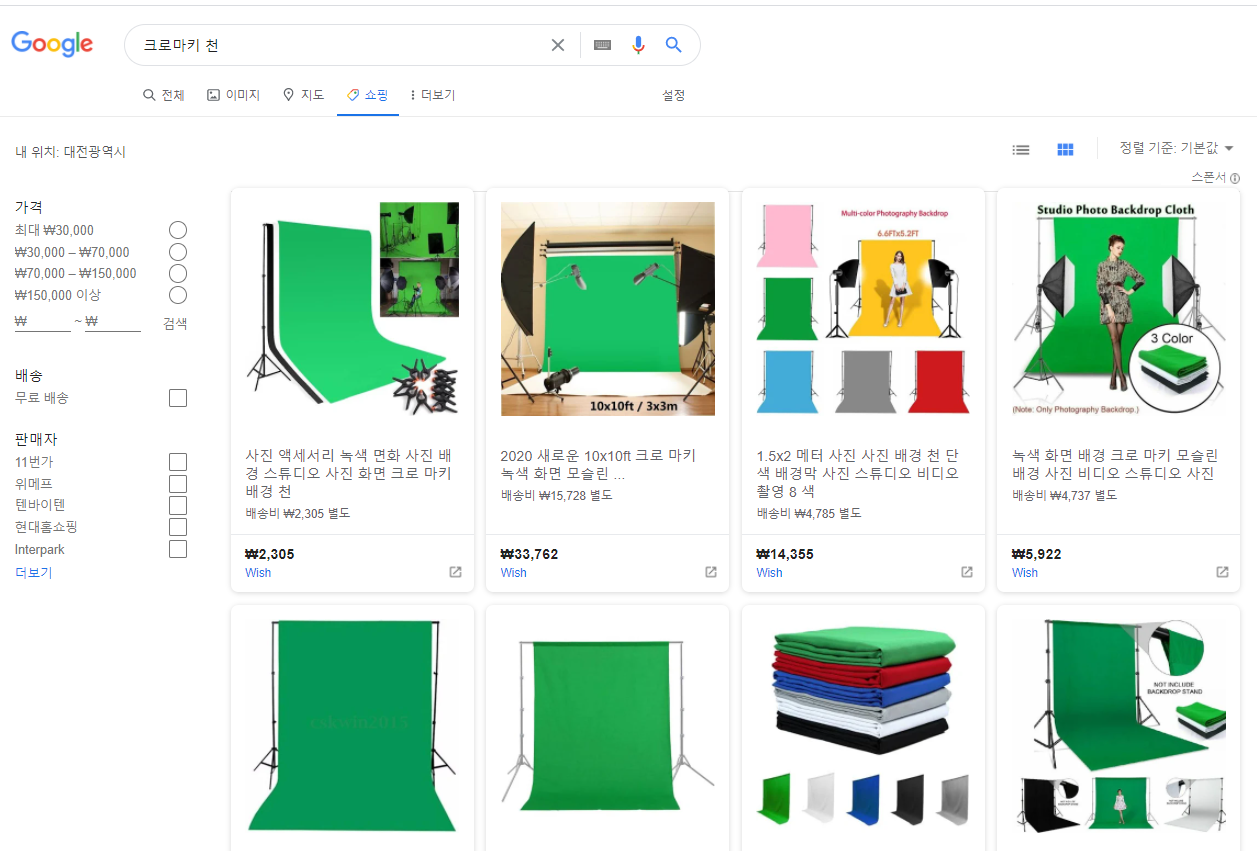Open external link icon on ₩2,305 card
Screen dimensions: 1257x851
click(455, 572)
